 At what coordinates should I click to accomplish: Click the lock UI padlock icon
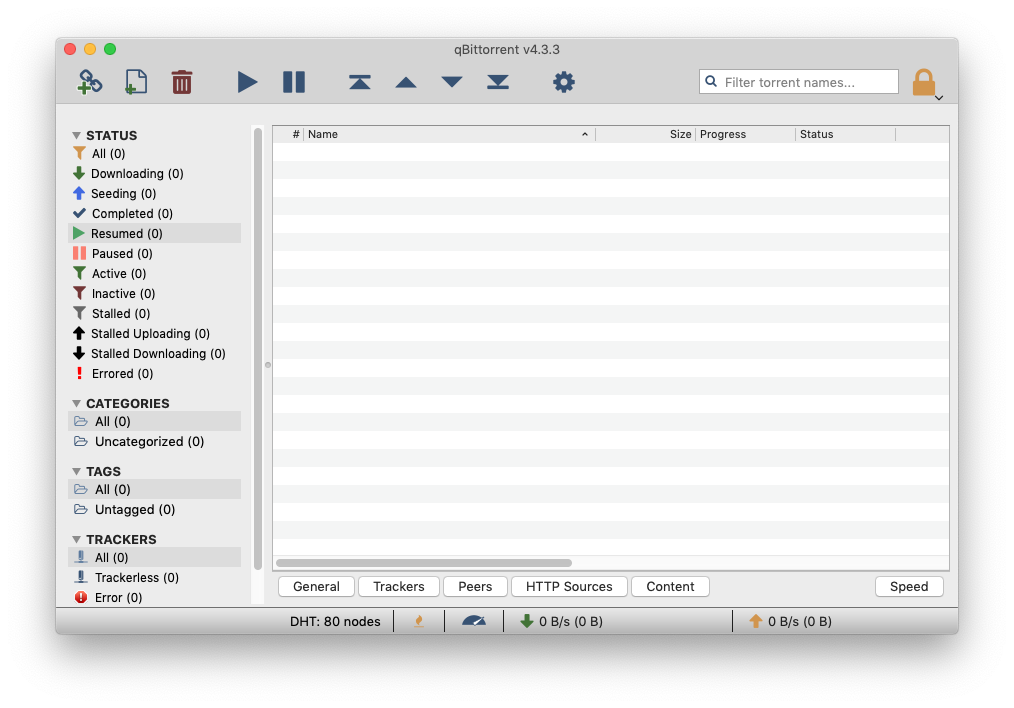coord(923,83)
